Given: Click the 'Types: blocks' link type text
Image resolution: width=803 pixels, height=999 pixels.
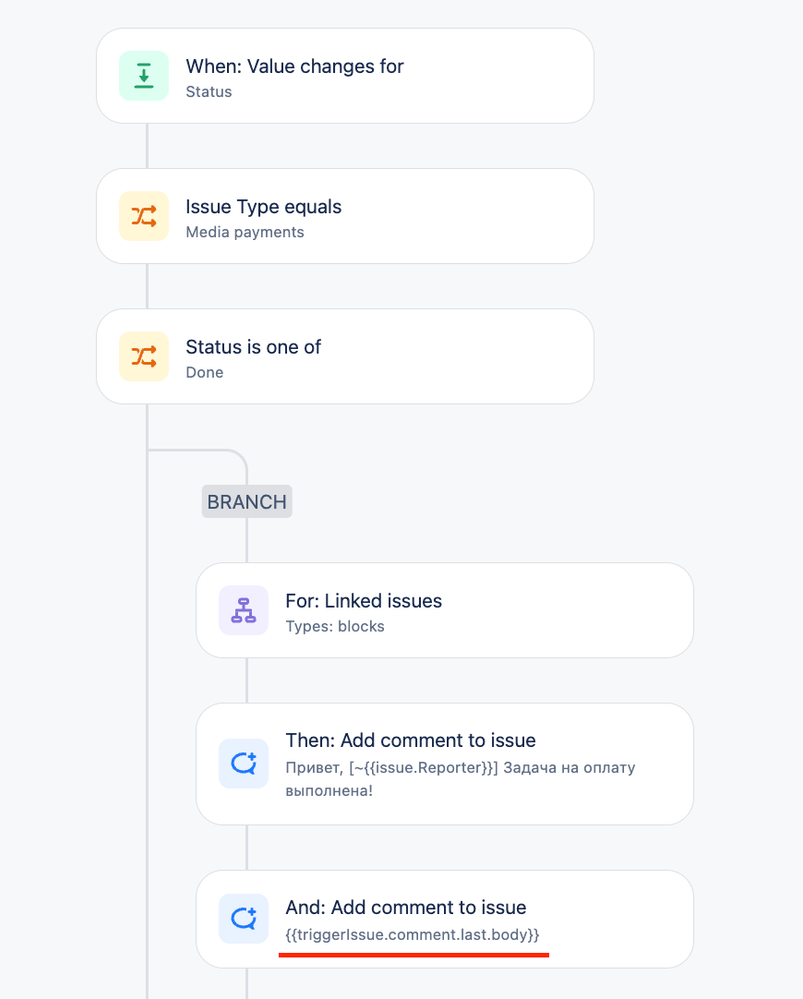Looking at the screenshot, I should (x=335, y=626).
